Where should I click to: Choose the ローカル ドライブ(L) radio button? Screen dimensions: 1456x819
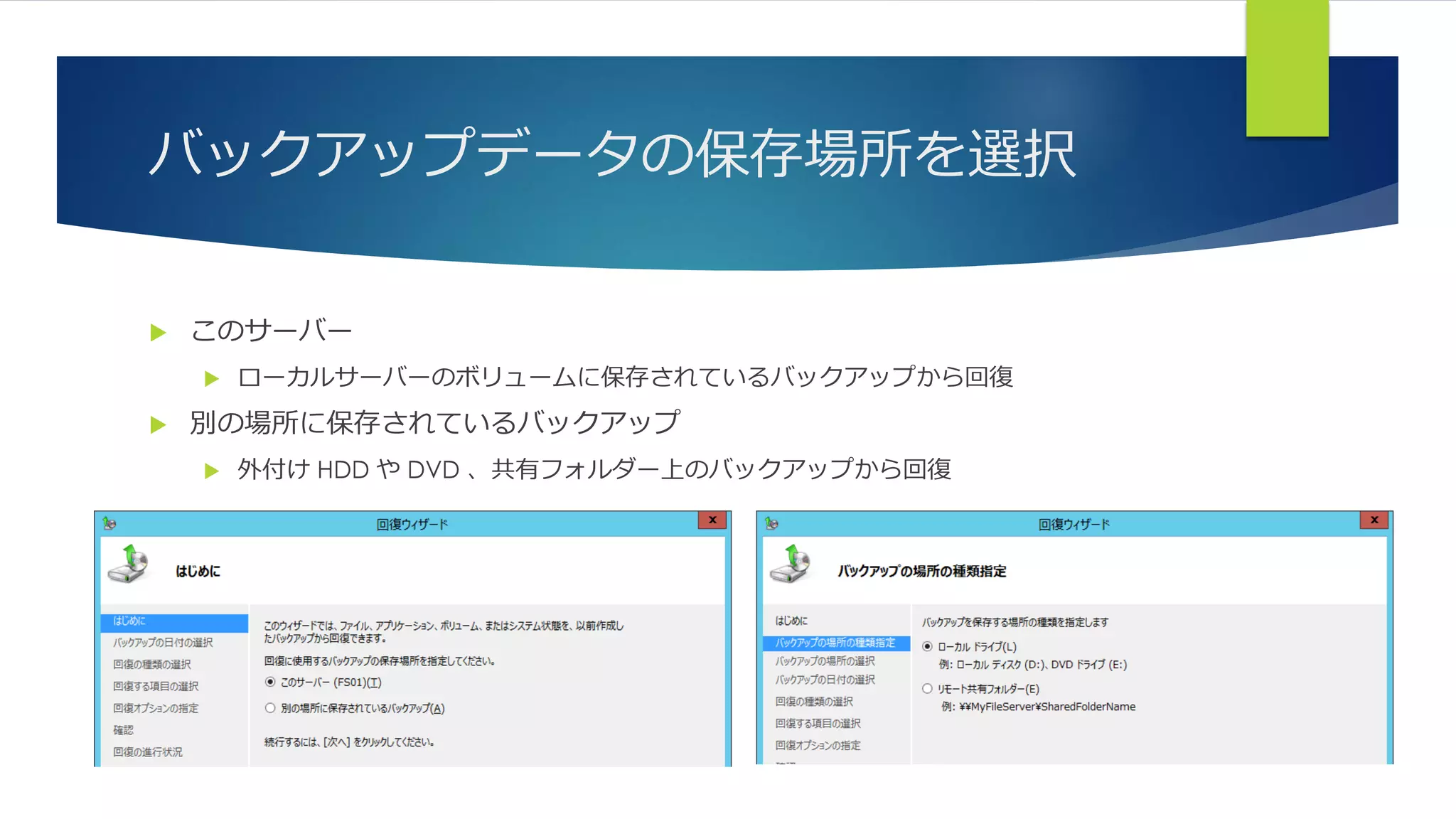click(927, 646)
